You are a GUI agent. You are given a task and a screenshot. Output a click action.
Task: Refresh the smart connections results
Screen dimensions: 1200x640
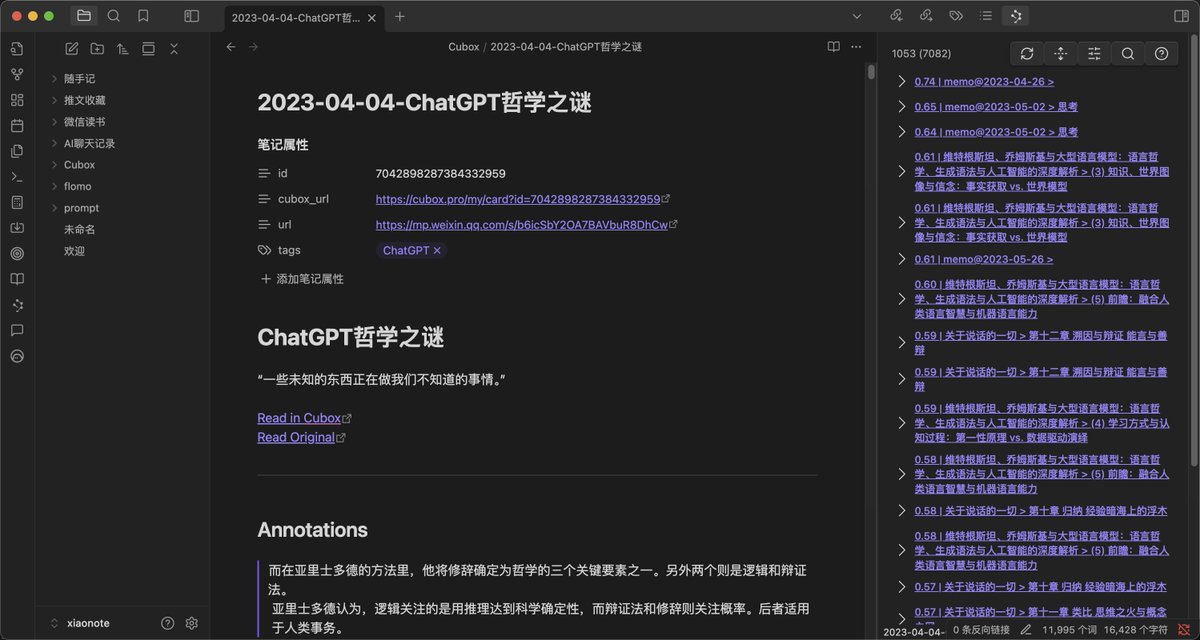coord(1027,54)
